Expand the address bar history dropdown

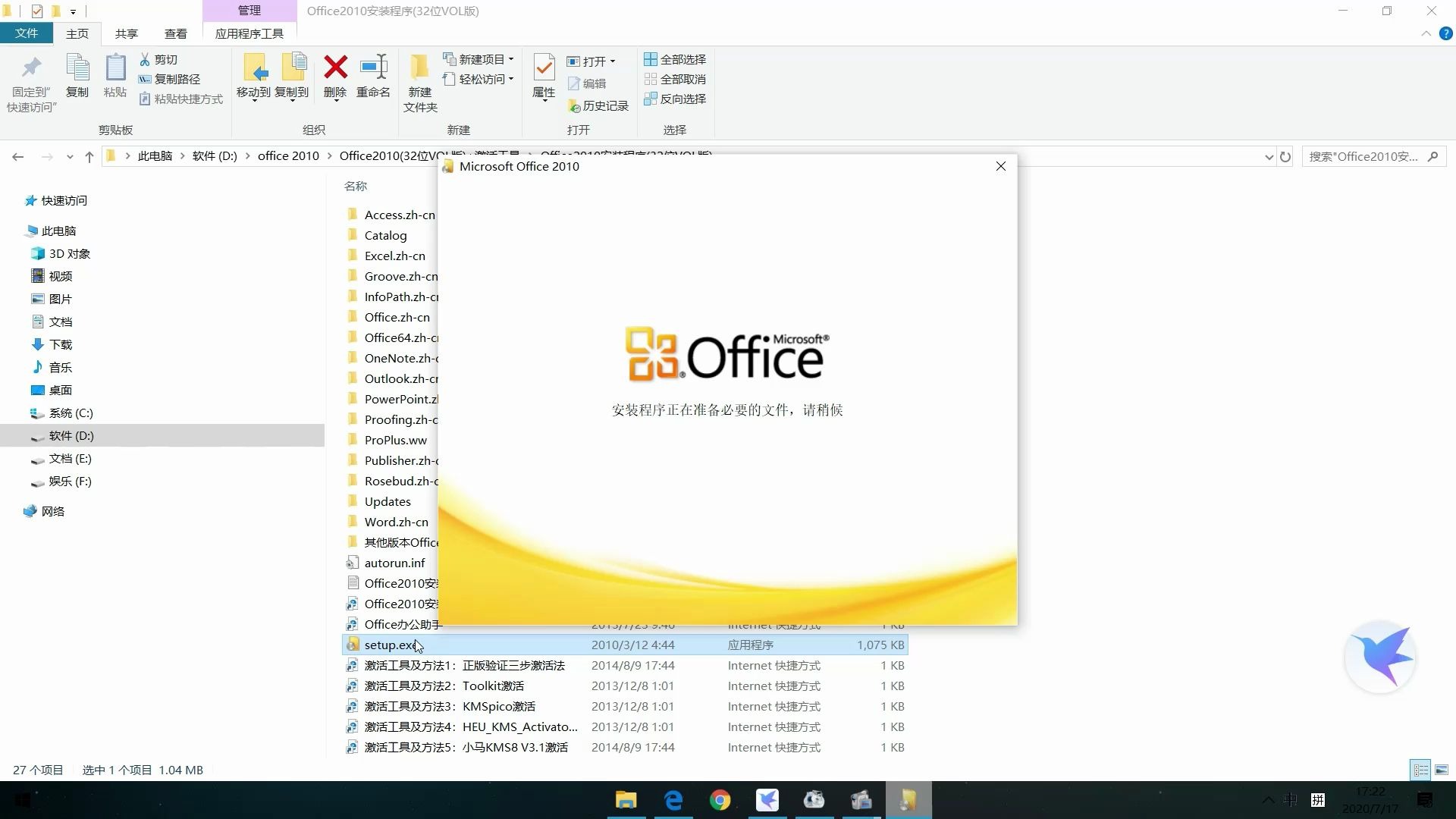(1269, 156)
